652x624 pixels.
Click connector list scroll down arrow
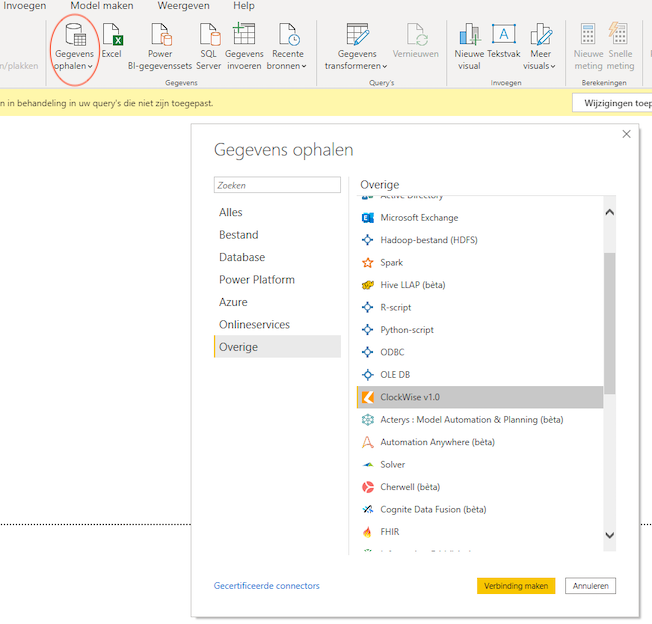pos(610,535)
